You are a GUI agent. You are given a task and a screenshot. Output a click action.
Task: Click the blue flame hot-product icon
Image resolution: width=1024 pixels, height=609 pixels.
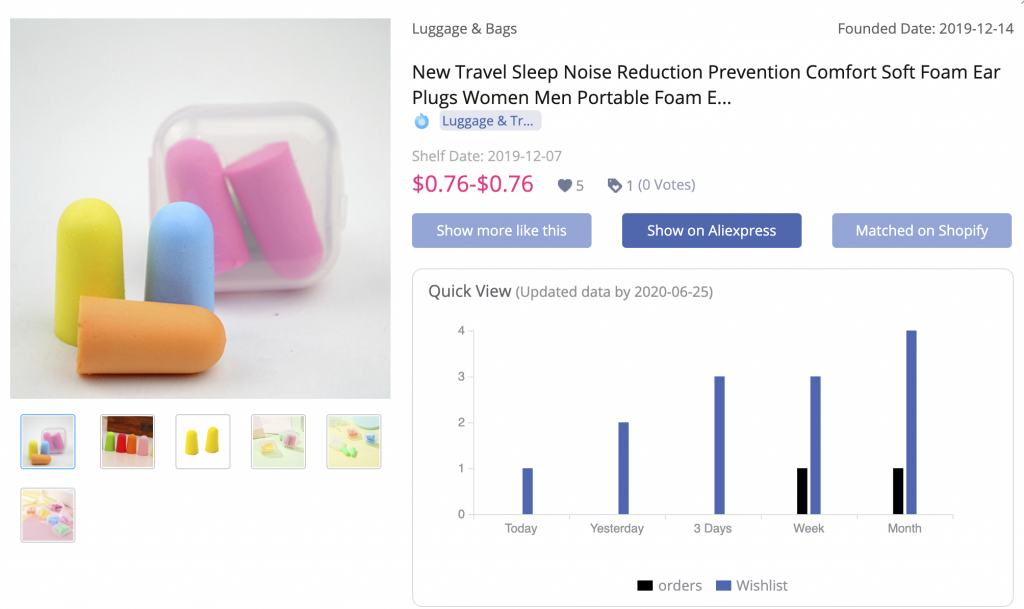point(422,121)
